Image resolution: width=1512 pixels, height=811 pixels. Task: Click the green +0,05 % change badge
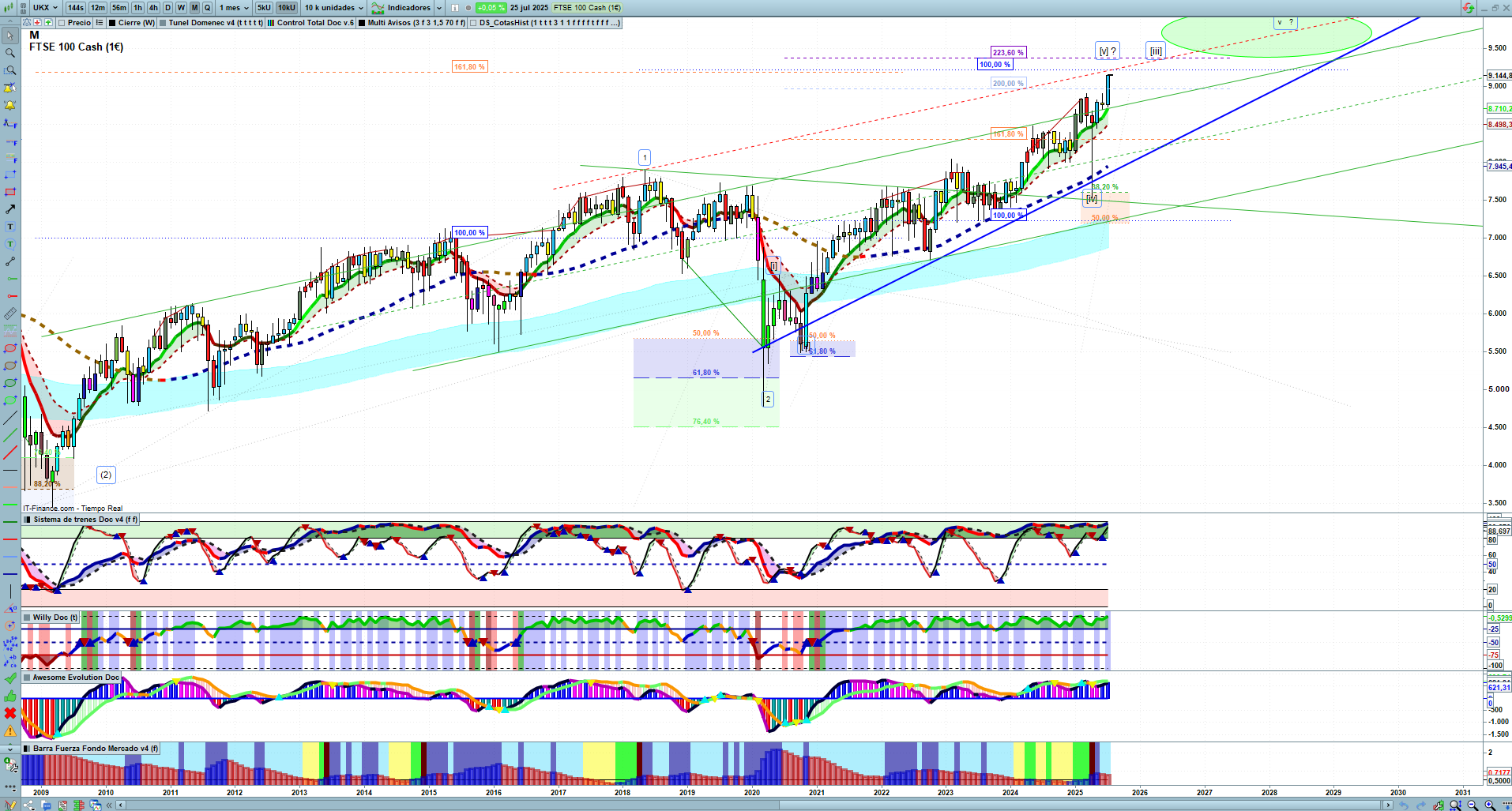491,8
